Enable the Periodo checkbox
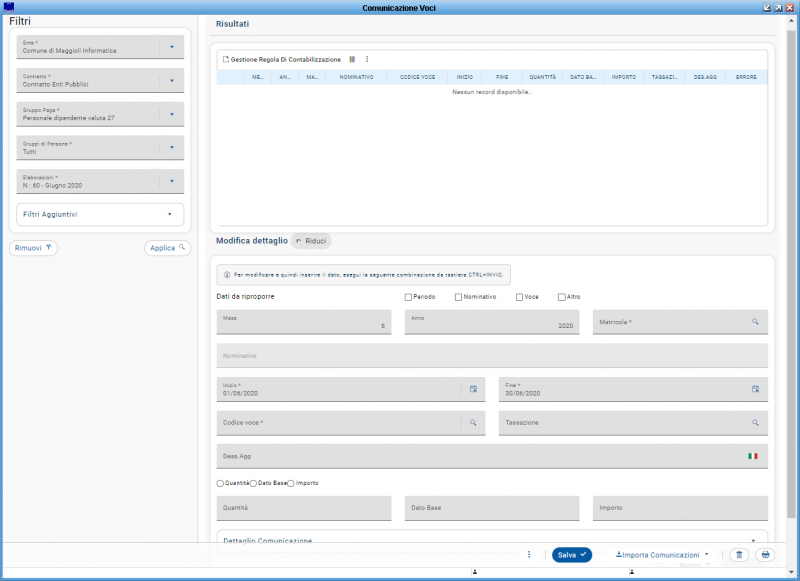800x581 pixels. point(408,297)
